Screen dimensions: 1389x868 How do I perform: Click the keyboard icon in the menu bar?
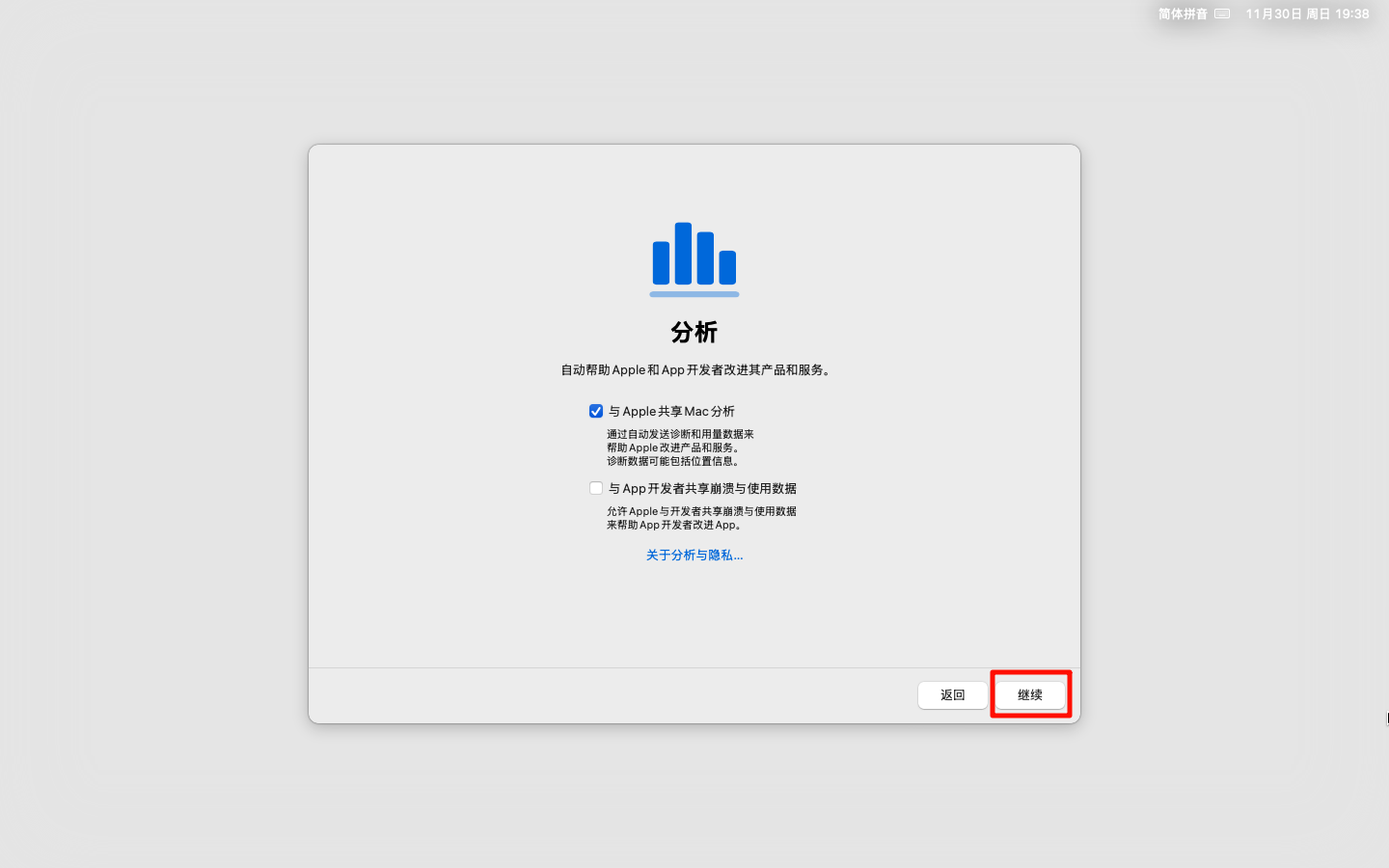click(1222, 14)
